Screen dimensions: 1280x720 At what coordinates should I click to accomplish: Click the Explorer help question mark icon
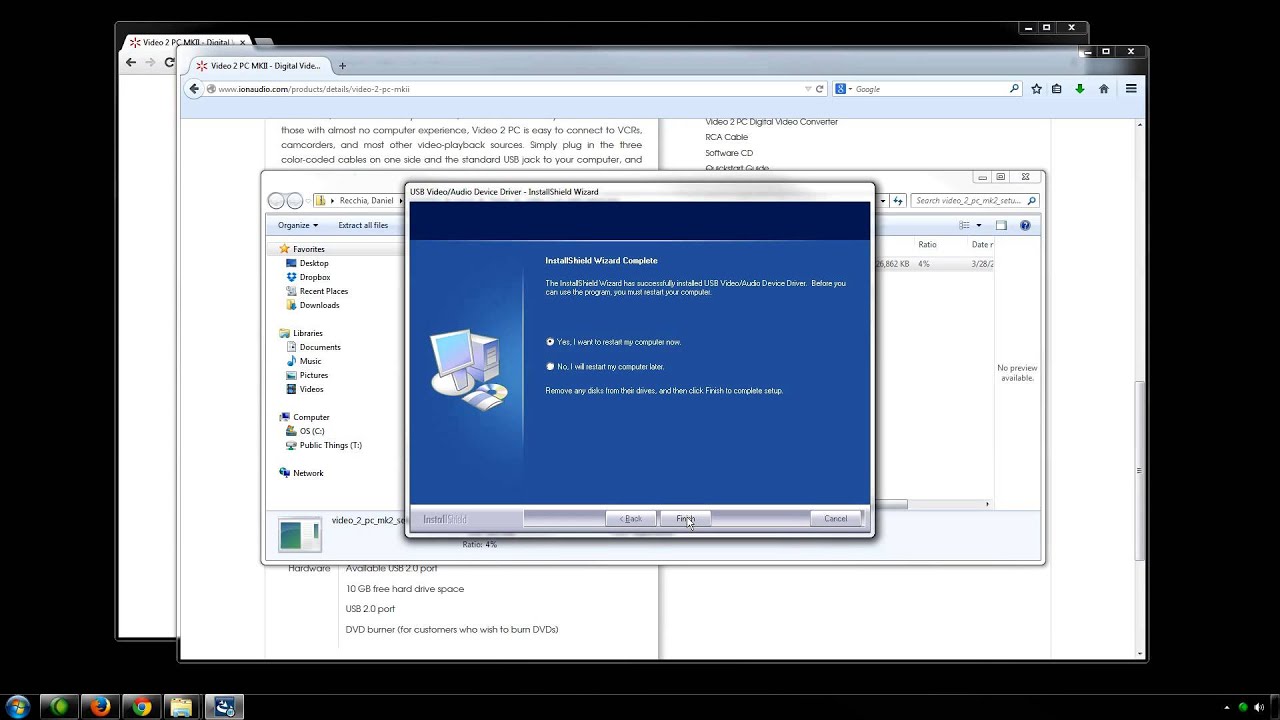pyautogui.click(x=1025, y=225)
